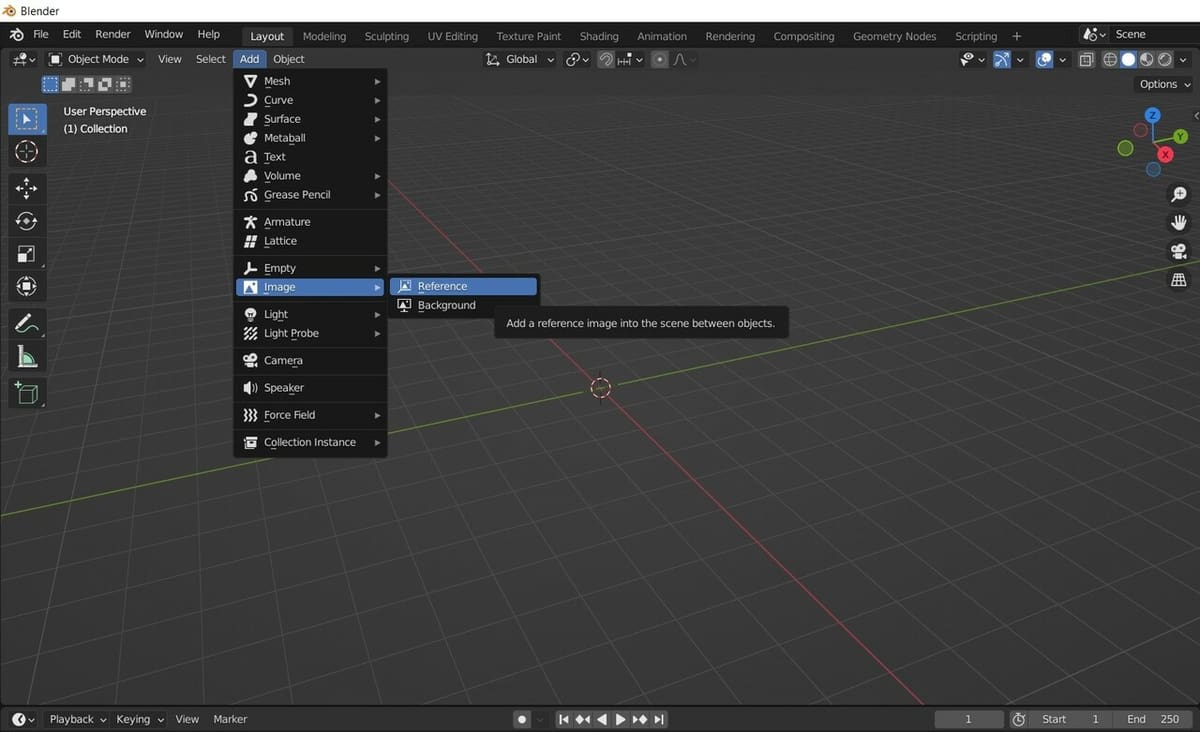
Task: Open the shading options dropdown arrow
Action: [1182, 60]
